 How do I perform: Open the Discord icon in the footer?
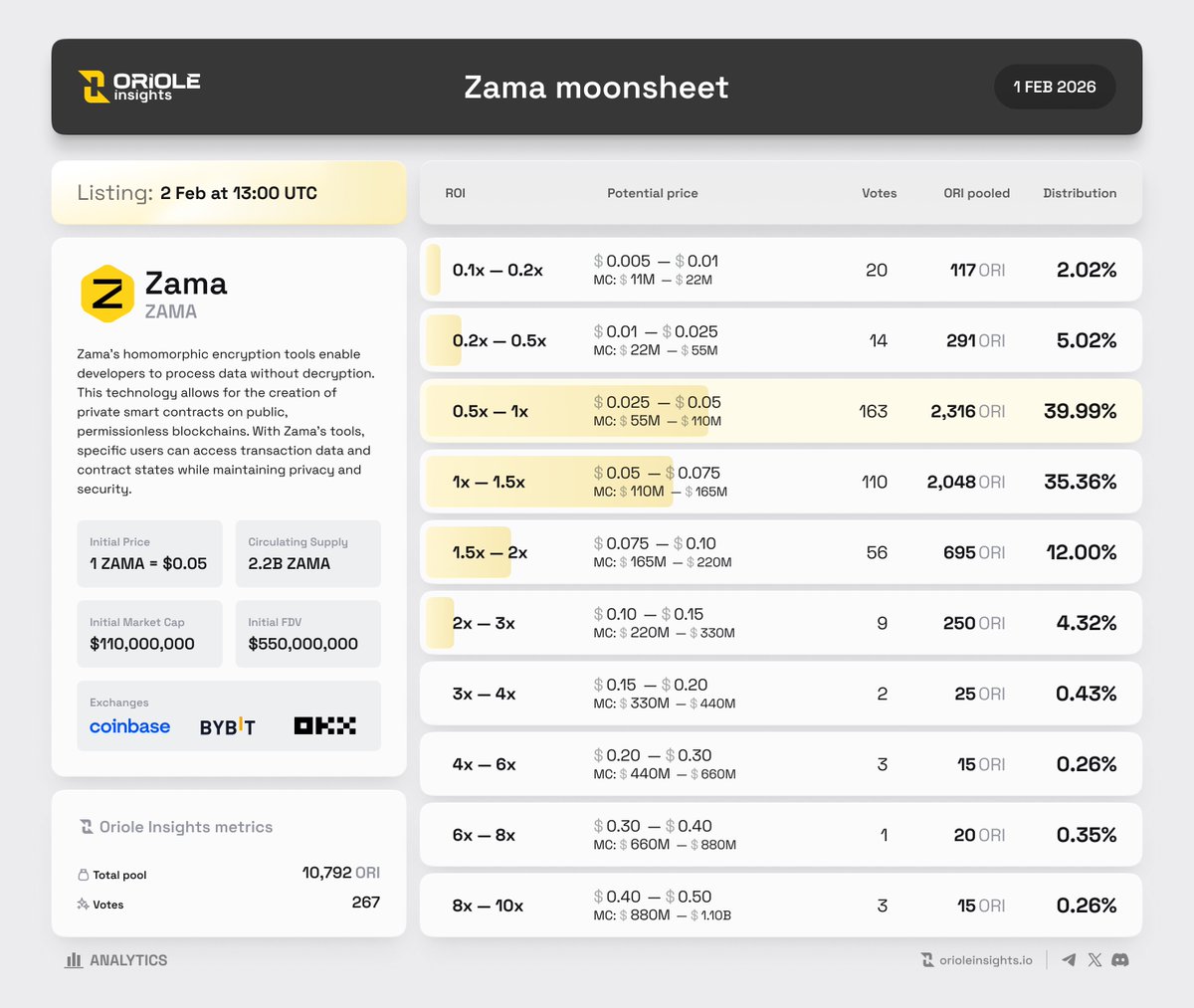point(1119,960)
